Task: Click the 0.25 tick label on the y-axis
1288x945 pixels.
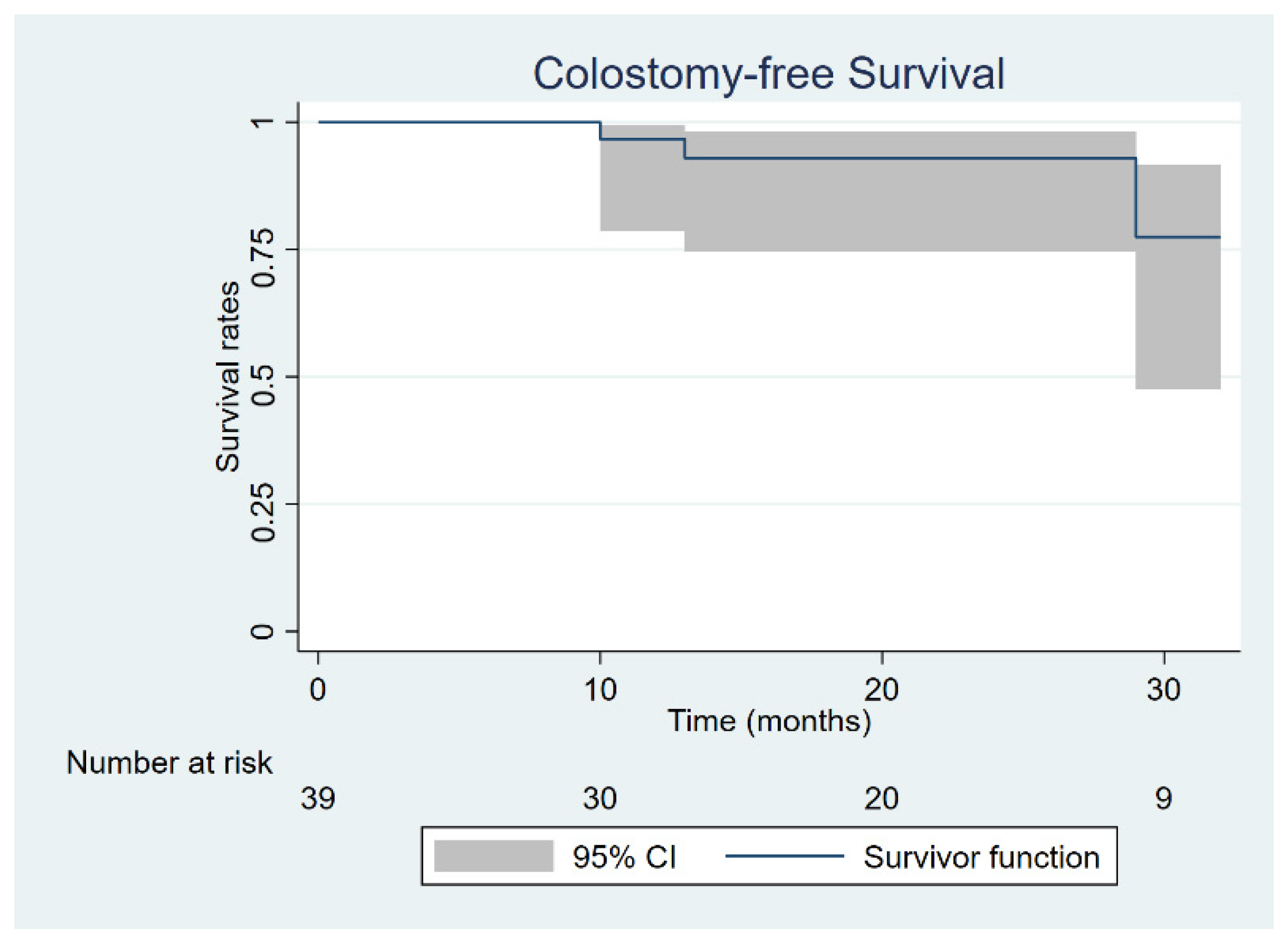Action: point(263,512)
